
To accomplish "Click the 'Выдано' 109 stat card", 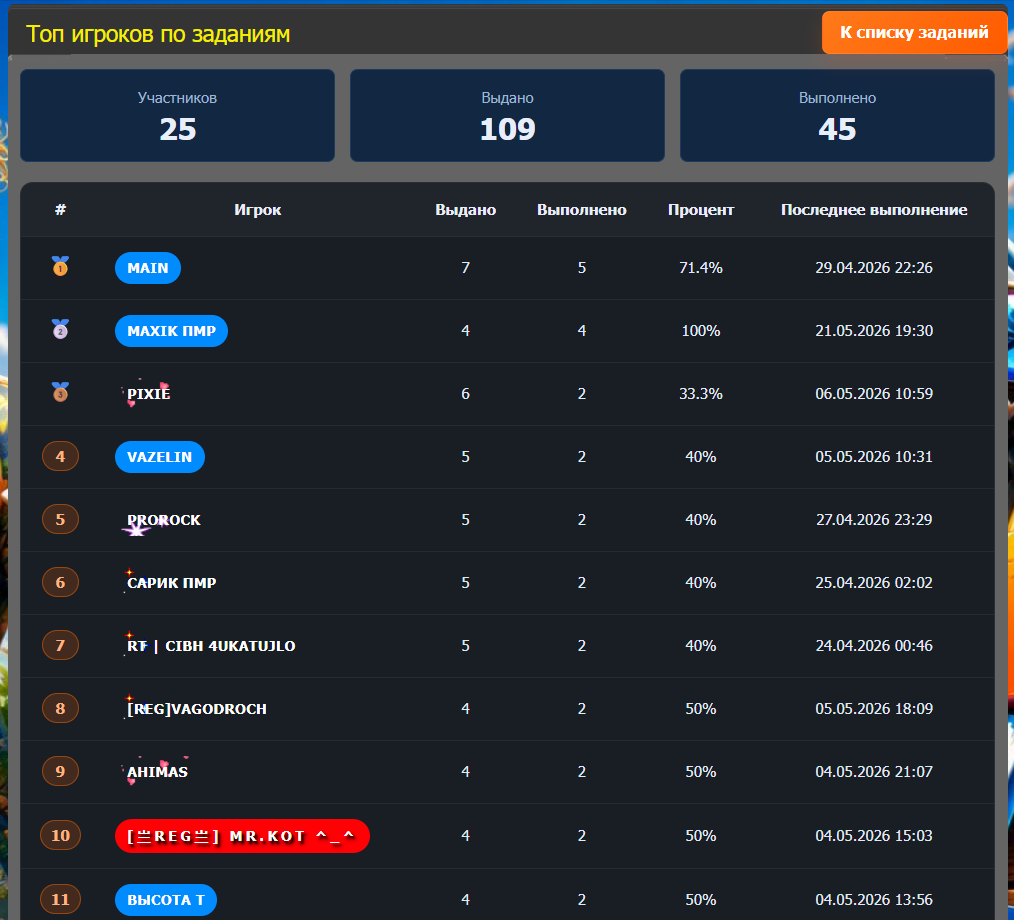I will point(507,115).
